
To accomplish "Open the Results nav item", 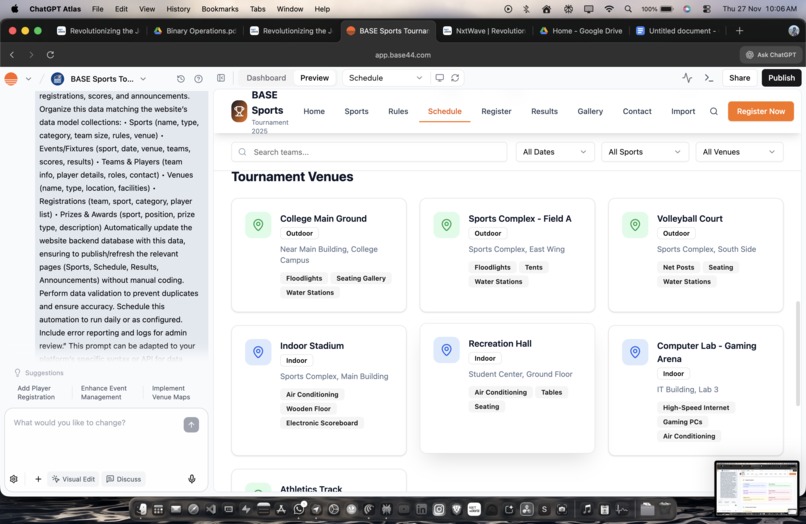I will 544,111.
